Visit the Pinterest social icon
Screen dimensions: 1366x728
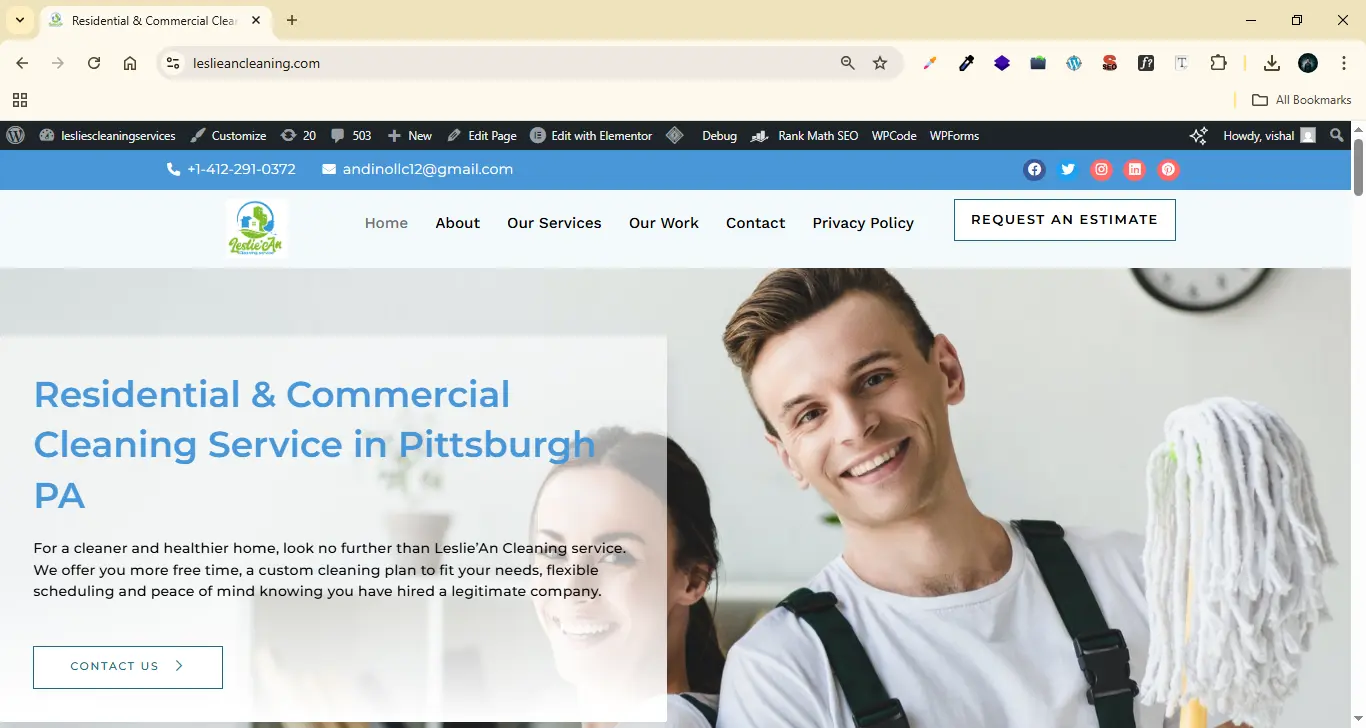tap(1168, 169)
